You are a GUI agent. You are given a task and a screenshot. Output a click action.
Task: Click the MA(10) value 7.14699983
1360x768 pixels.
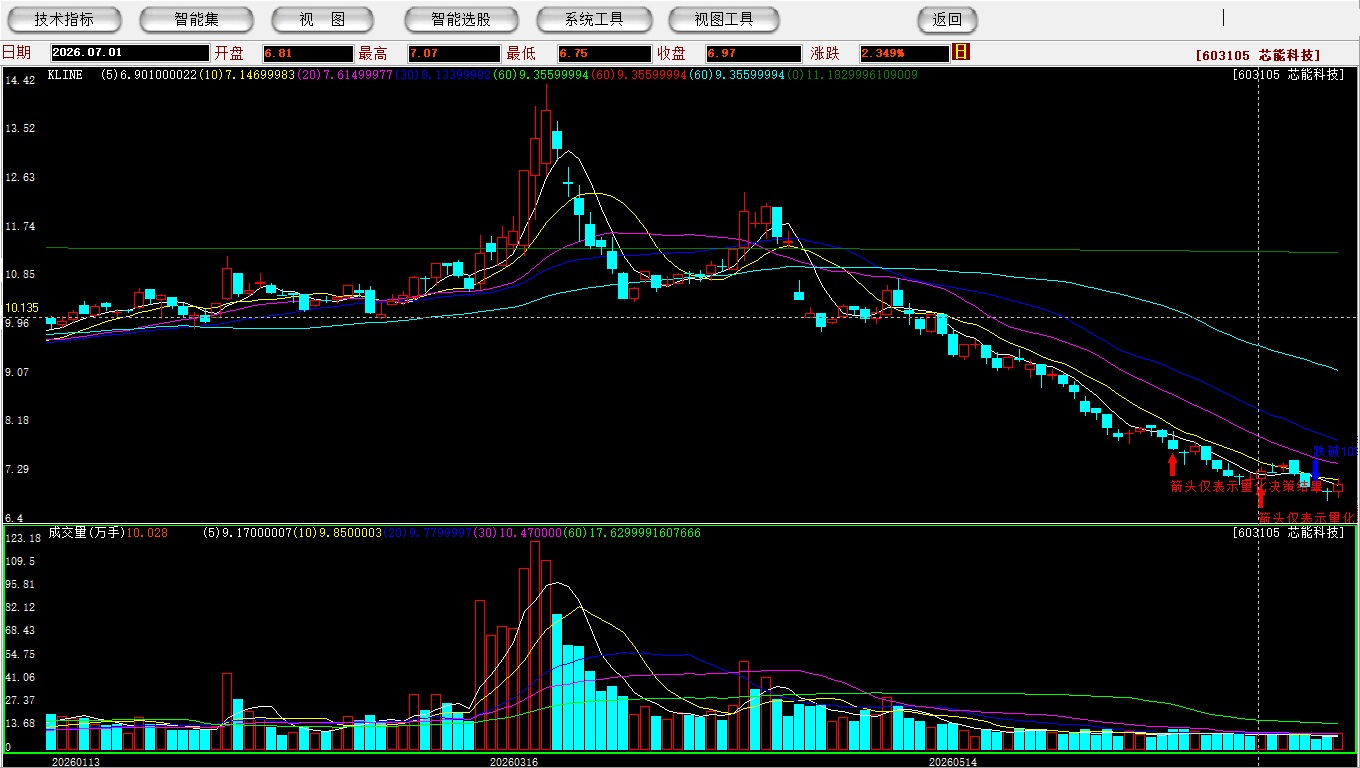click(x=261, y=75)
